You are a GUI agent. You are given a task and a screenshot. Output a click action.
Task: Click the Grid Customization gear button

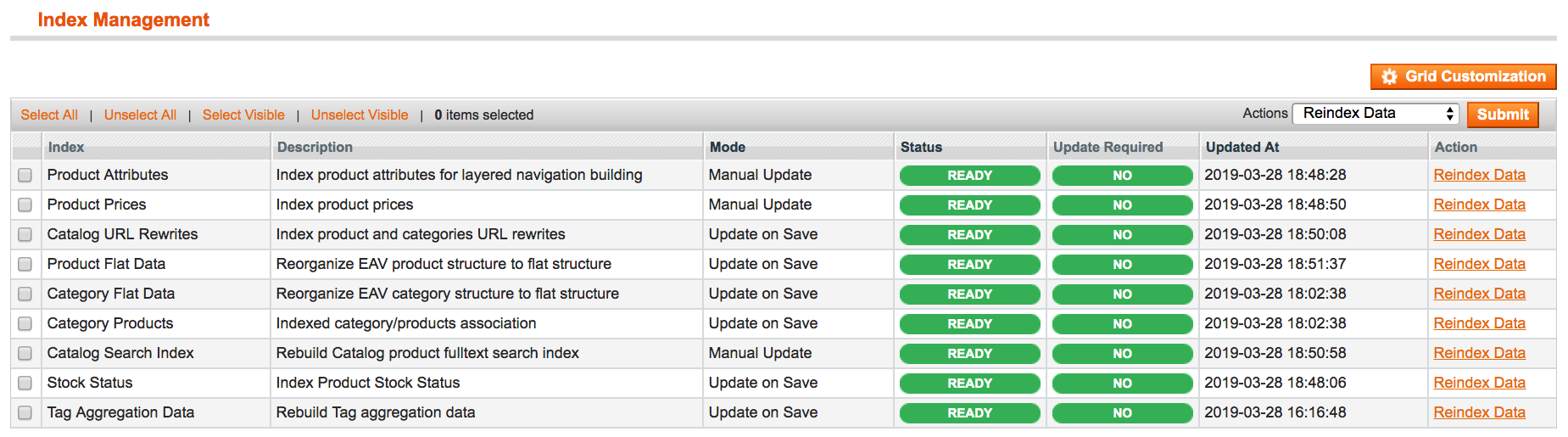click(x=1463, y=76)
